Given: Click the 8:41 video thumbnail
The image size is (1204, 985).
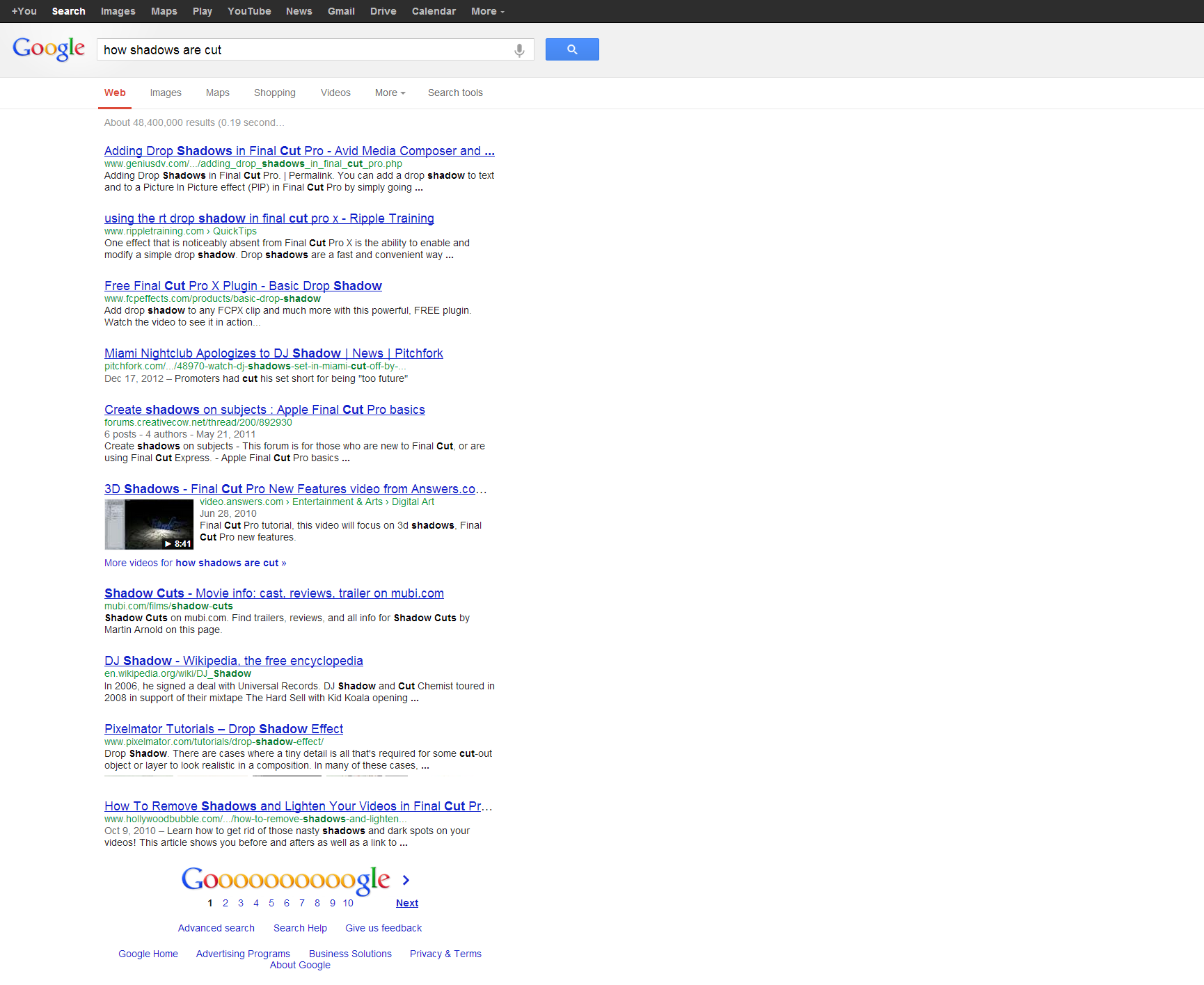Looking at the screenshot, I should click(149, 524).
